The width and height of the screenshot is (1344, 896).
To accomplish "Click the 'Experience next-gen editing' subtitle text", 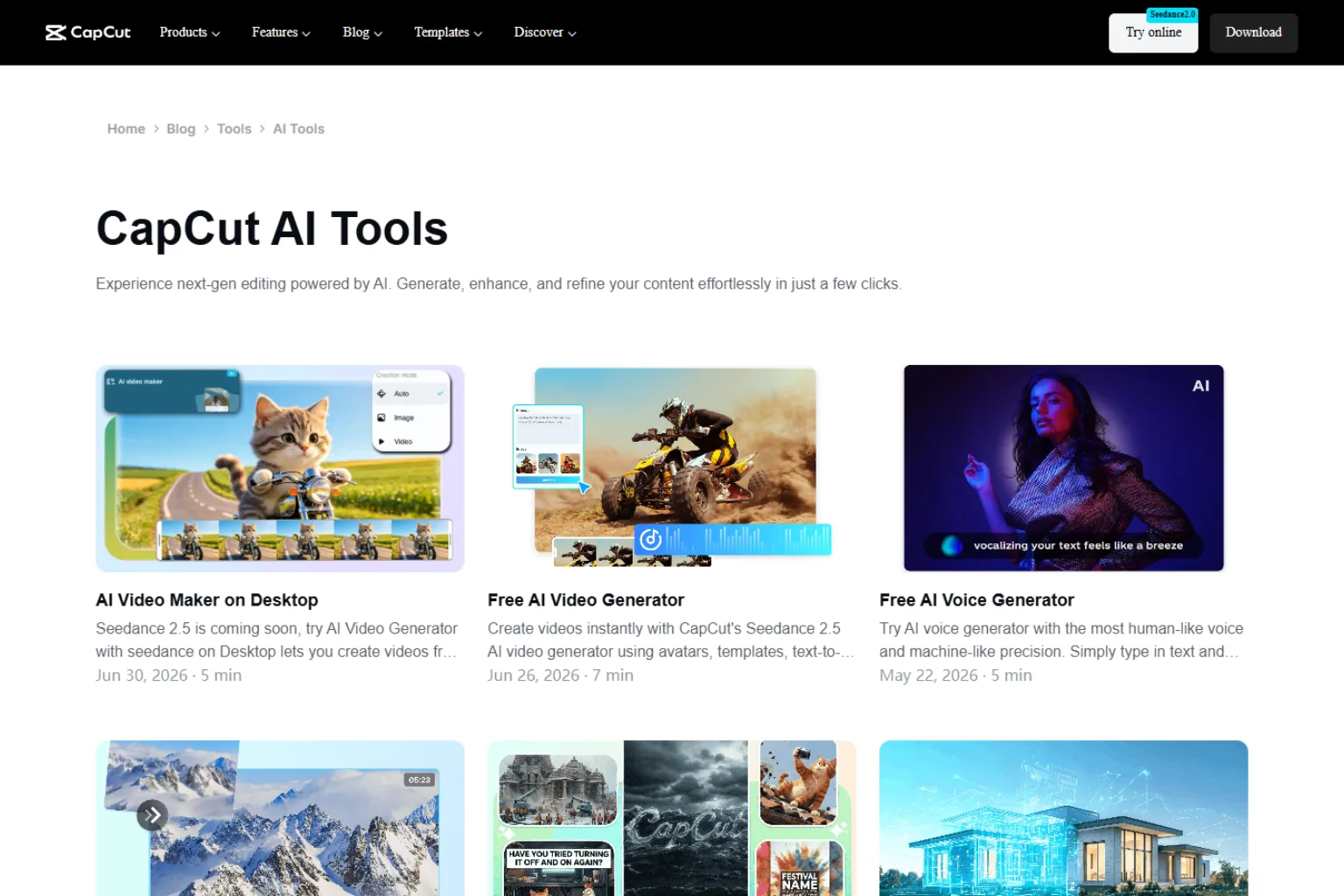I will [x=499, y=283].
